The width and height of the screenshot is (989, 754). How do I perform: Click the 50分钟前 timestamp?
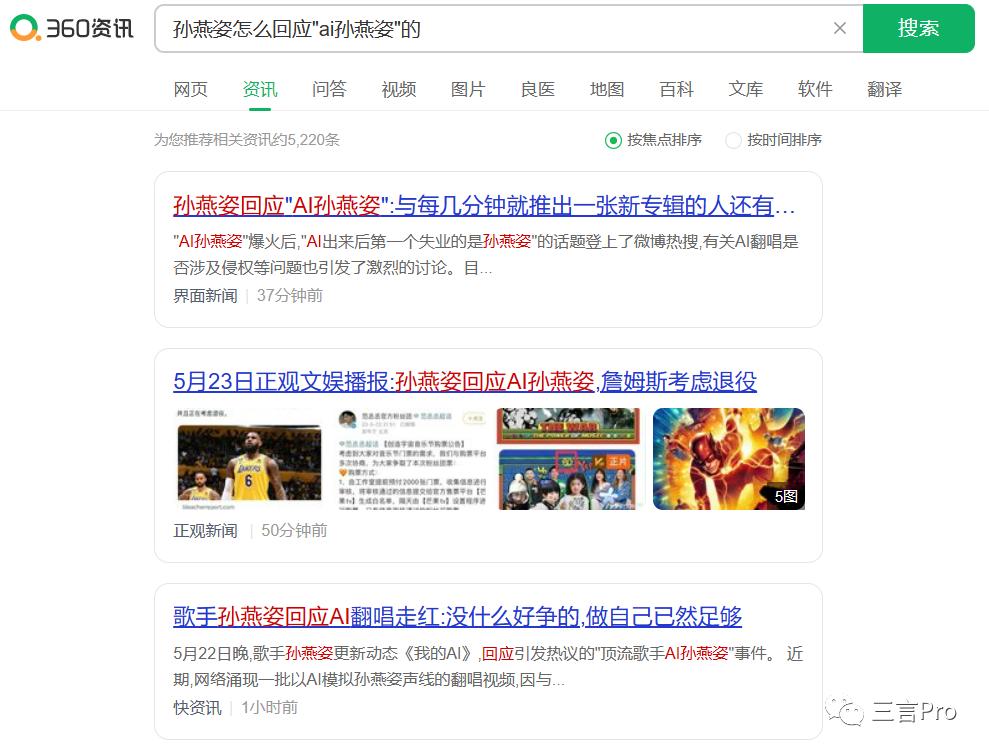click(295, 531)
